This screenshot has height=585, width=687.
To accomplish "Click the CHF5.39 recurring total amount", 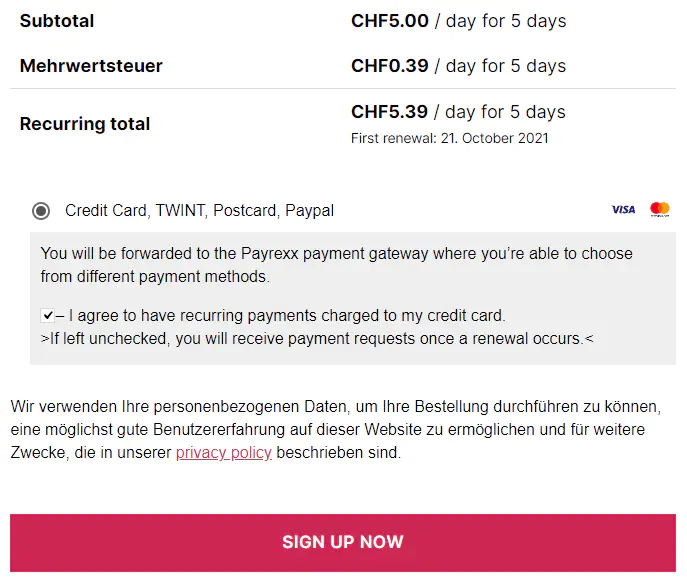I will point(390,112).
